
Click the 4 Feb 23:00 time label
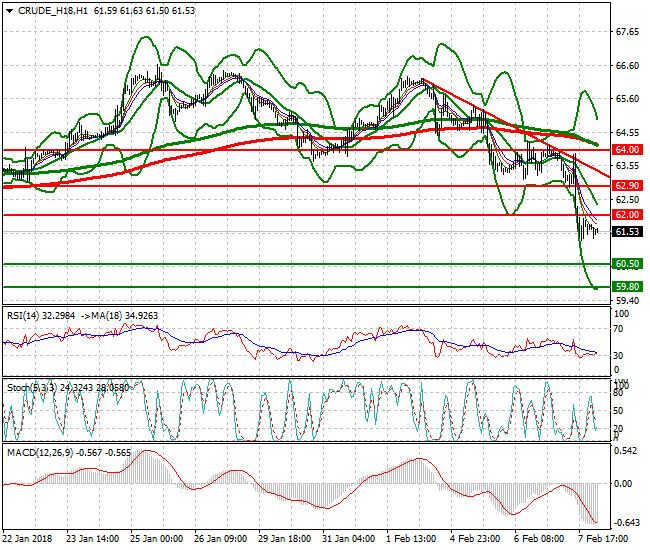click(x=475, y=539)
